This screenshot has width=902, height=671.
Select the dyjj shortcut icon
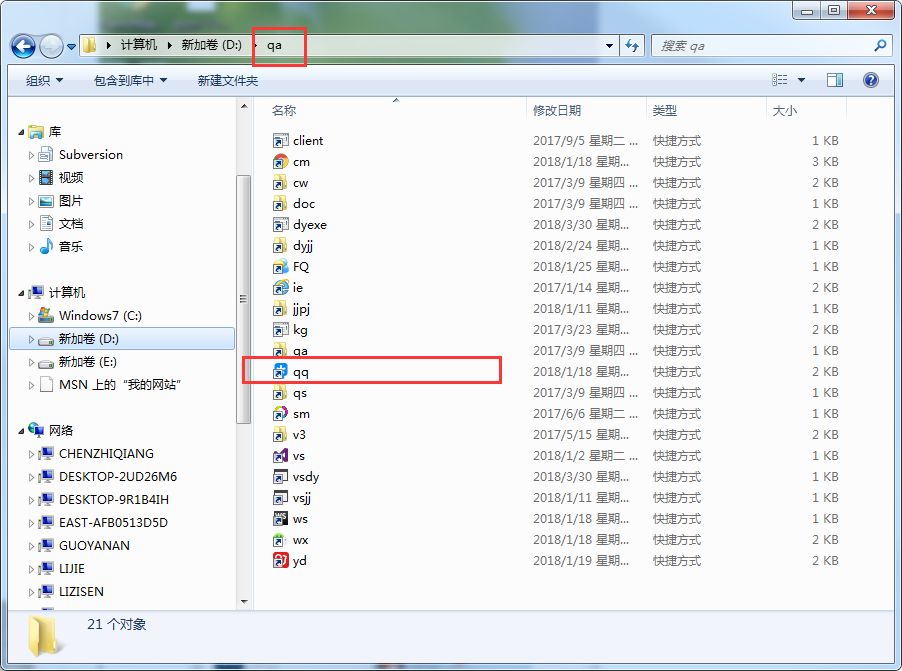[x=280, y=246]
